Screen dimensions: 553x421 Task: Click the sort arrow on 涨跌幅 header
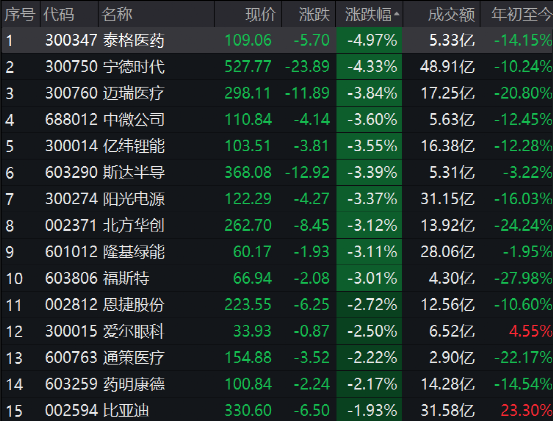pyautogui.click(x=396, y=14)
